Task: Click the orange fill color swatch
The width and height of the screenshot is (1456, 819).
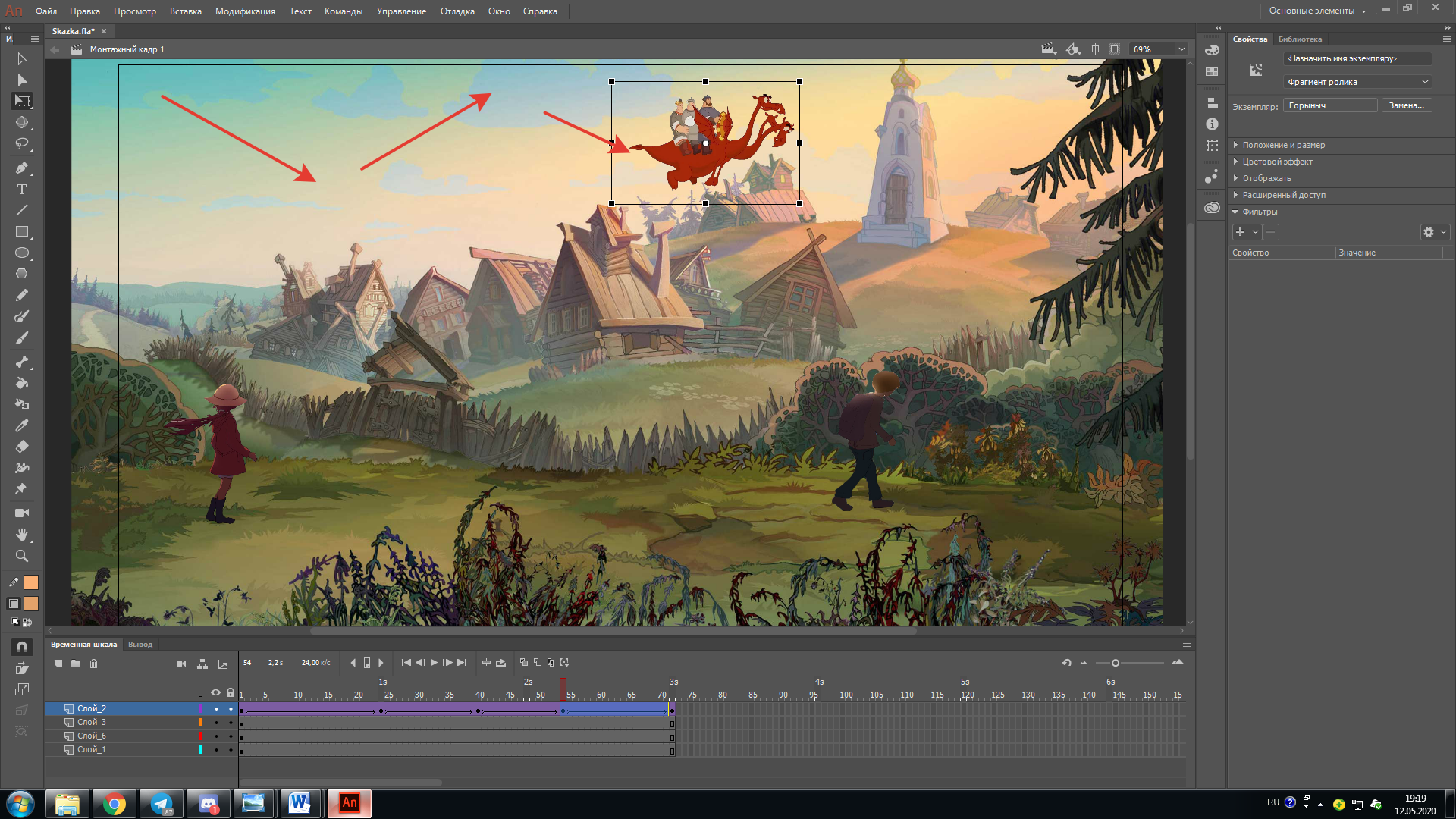Action: (31, 604)
